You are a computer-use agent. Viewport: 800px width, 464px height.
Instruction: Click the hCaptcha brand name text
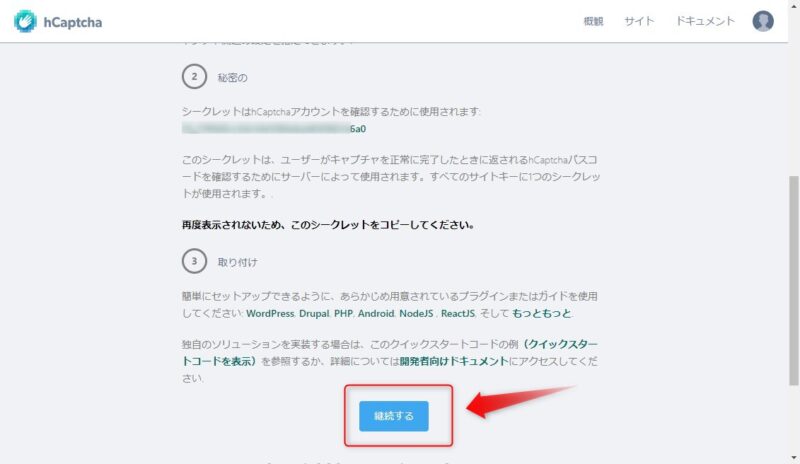click(72, 22)
